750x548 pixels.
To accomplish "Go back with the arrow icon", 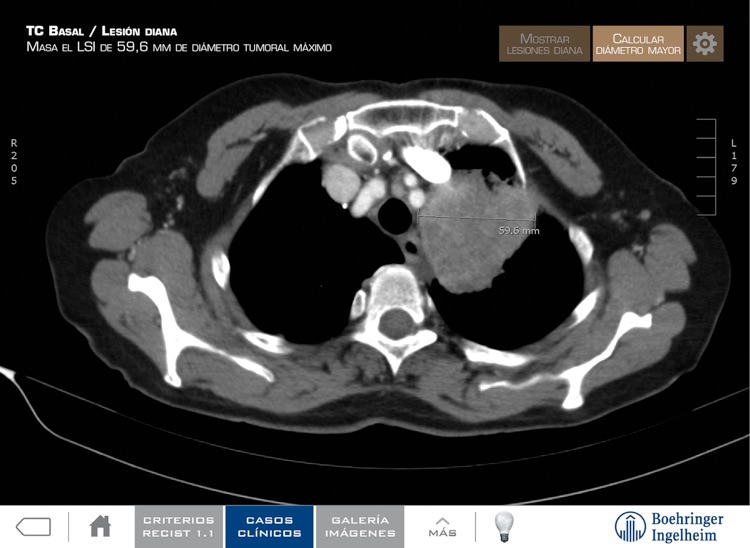I will point(33,526).
